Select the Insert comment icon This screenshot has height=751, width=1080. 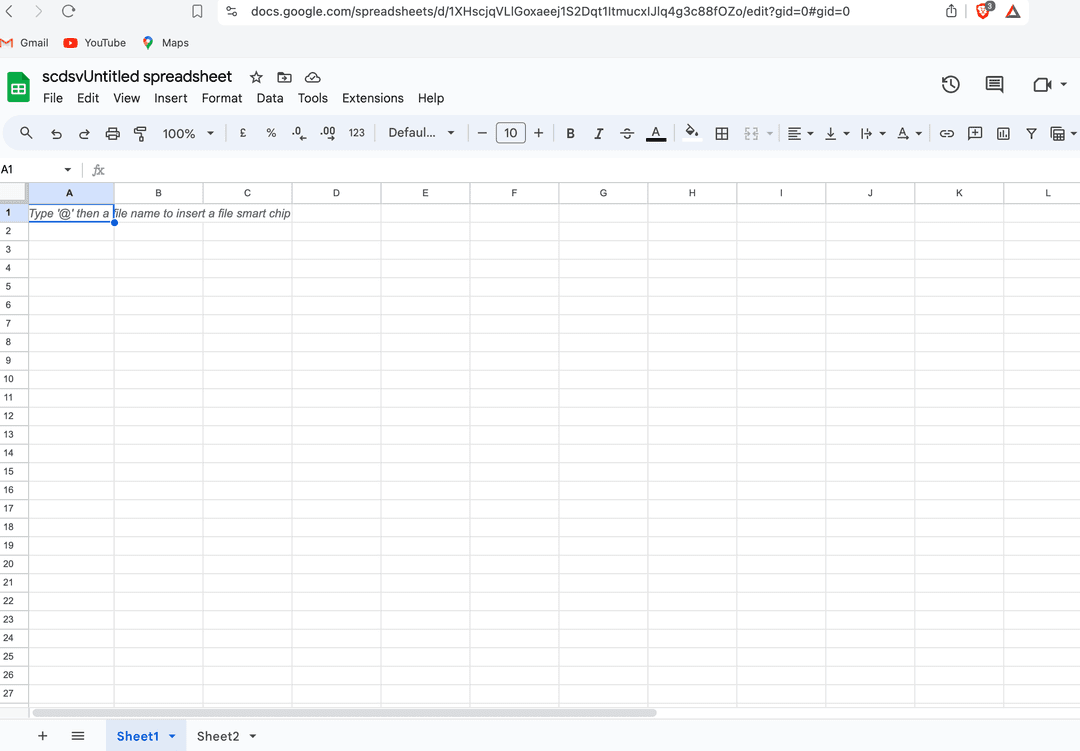[975, 133]
